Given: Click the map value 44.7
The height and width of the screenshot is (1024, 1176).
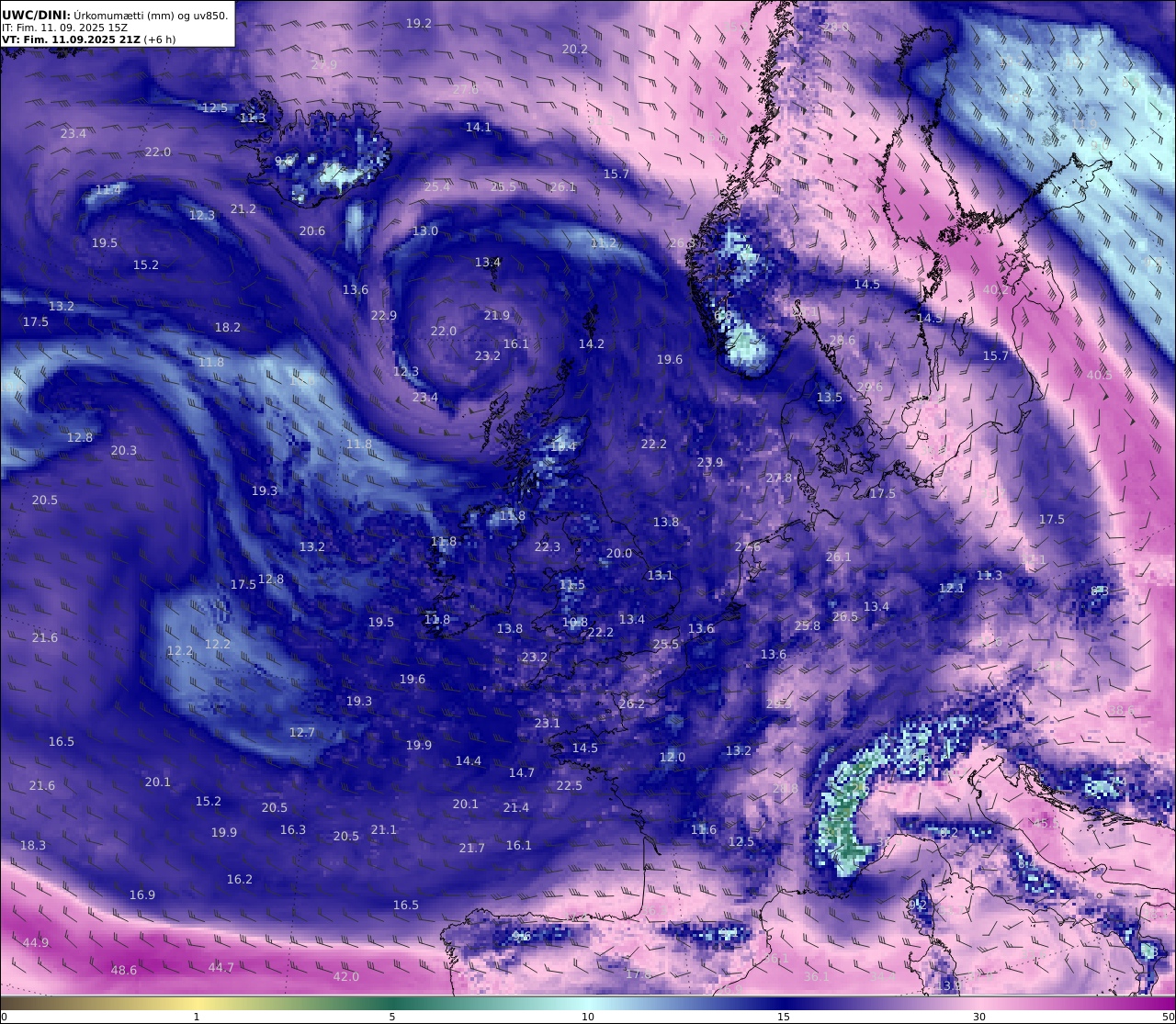Looking at the screenshot, I should coord(221,967).
